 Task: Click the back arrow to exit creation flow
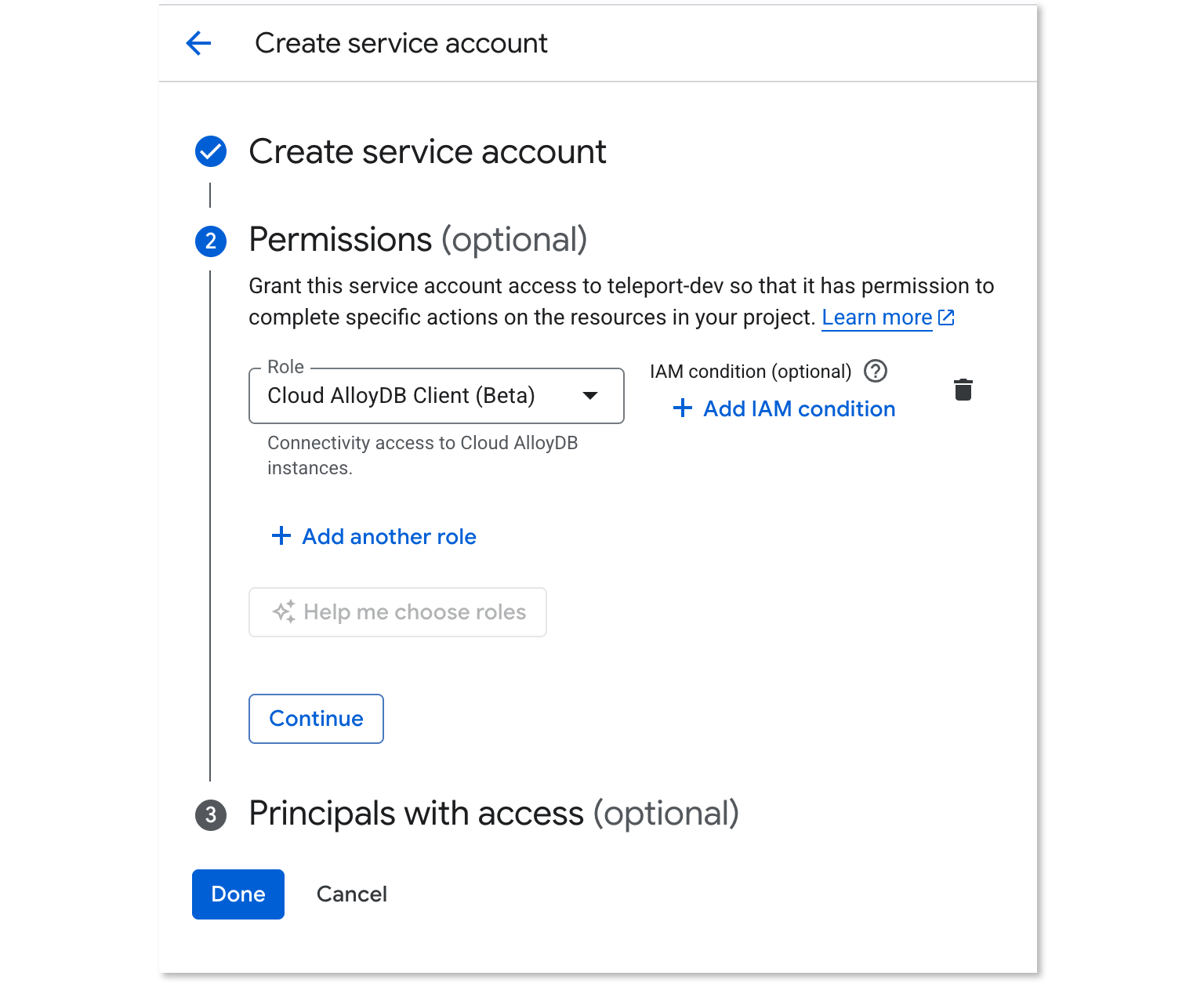point(198,43)
